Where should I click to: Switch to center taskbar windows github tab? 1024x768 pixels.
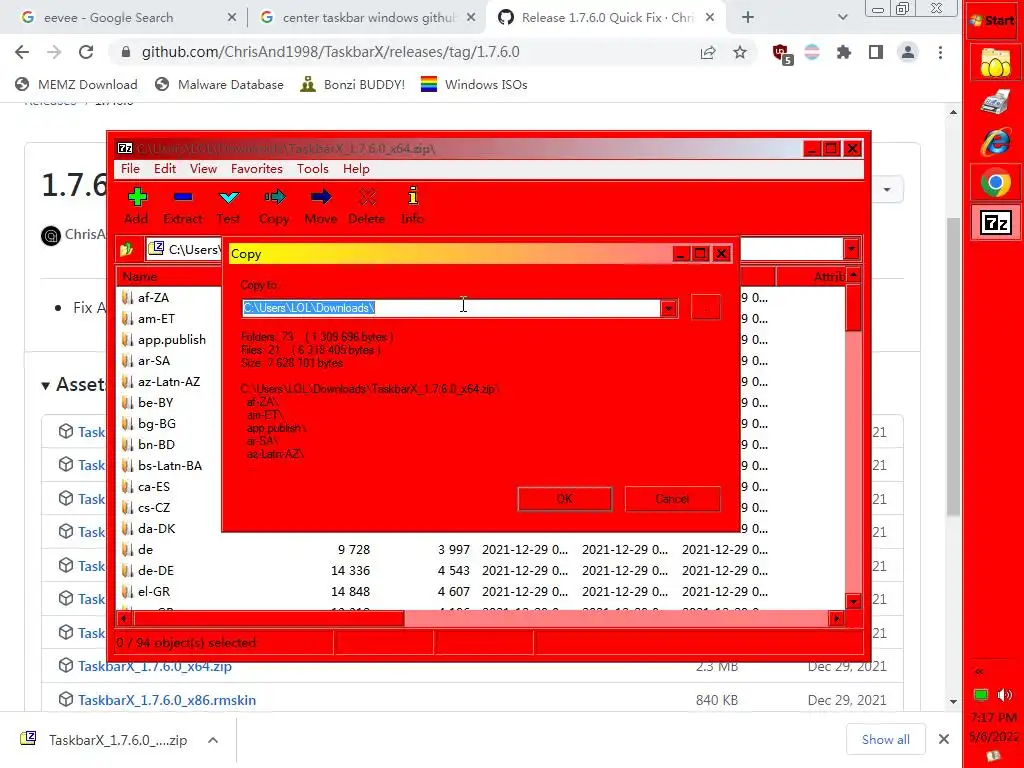pyautogui.click(x=366, y=18)
